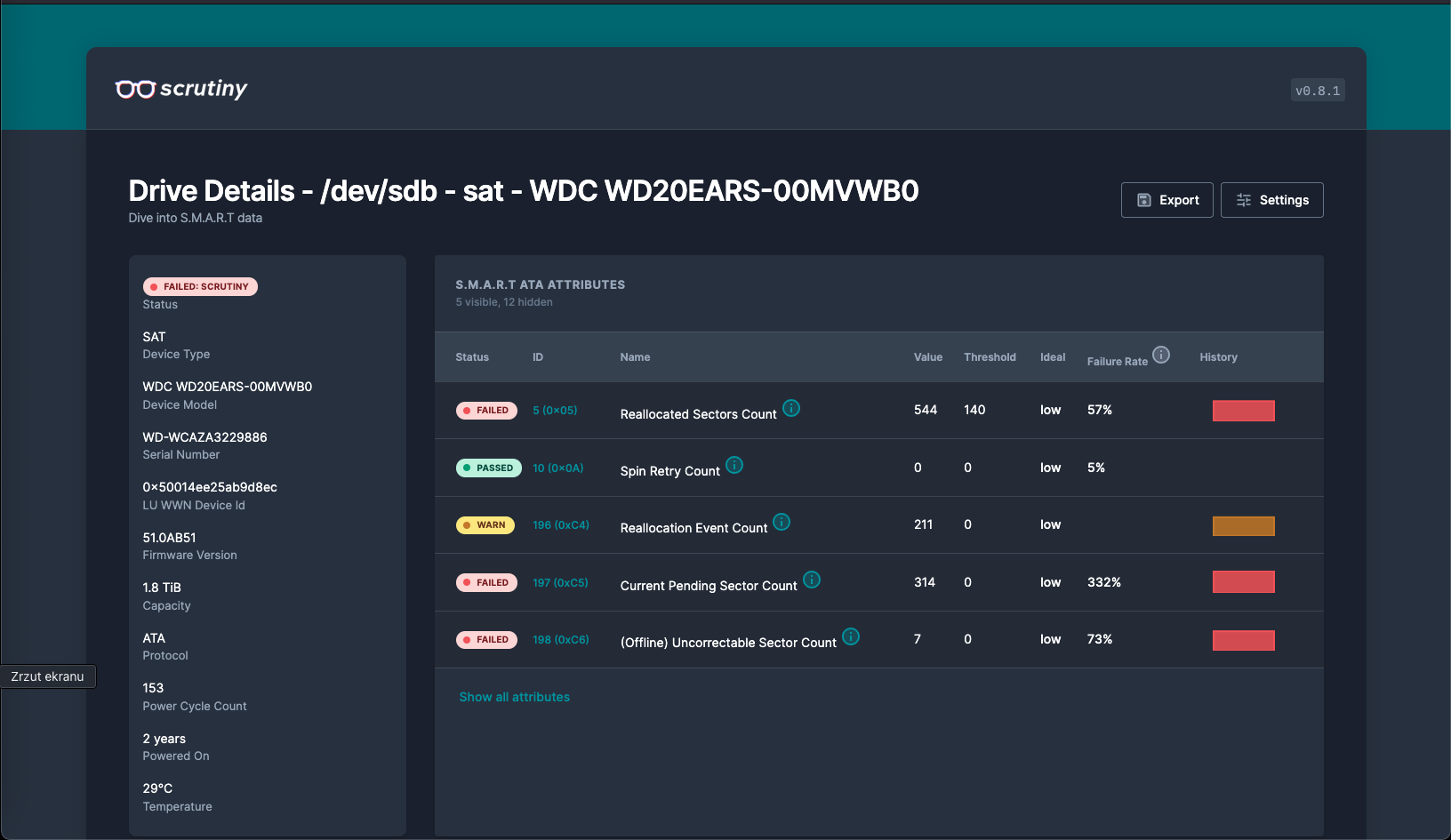Click serial number WD-WCAZA3229886

(204, 437)
